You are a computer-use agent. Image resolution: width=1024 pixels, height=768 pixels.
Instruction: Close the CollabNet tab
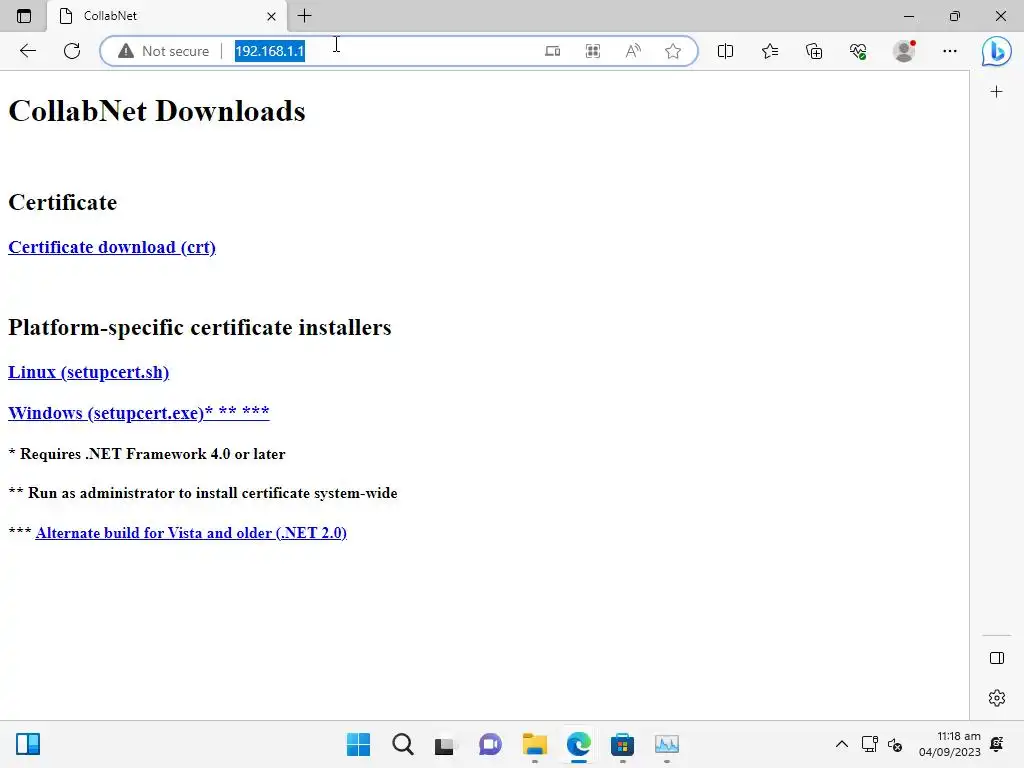(x=271, y=16)
